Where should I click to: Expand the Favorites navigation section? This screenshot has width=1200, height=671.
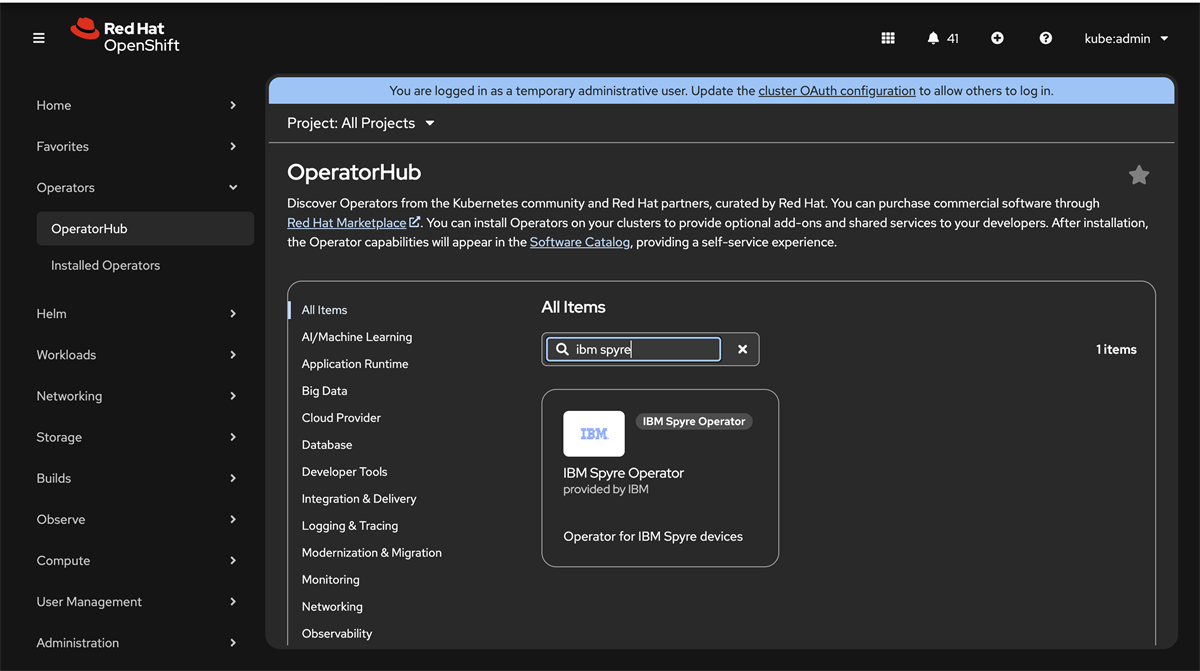(x=137, y=146)
